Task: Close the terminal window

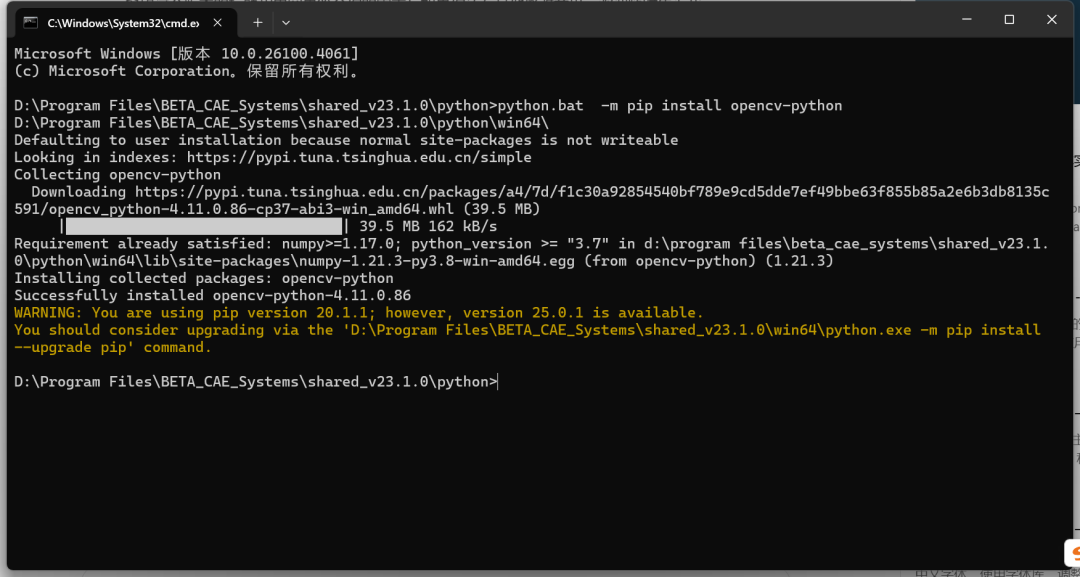Action: click(x=1052, y=19)
